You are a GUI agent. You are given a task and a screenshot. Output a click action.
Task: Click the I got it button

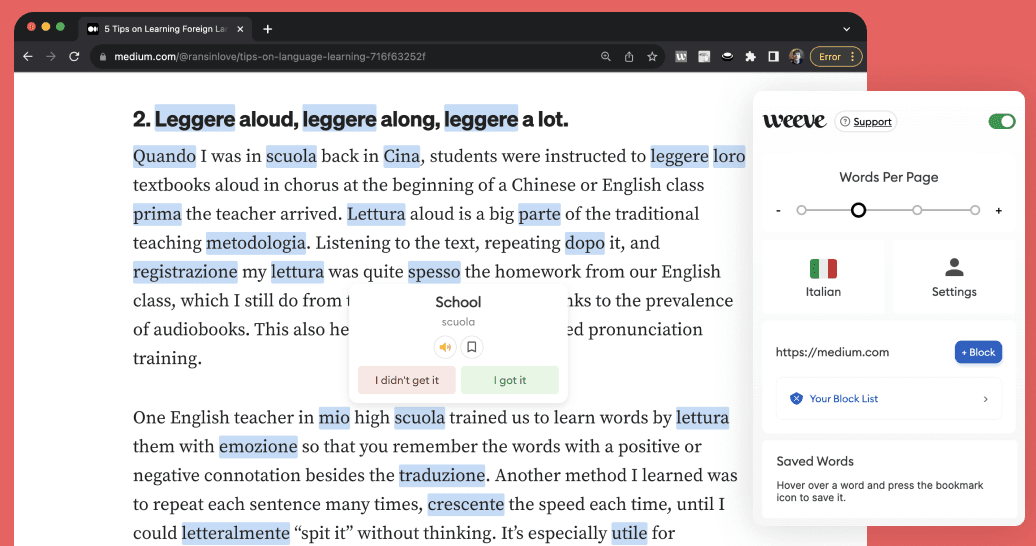pyautogui.click(x=509, y=380)
